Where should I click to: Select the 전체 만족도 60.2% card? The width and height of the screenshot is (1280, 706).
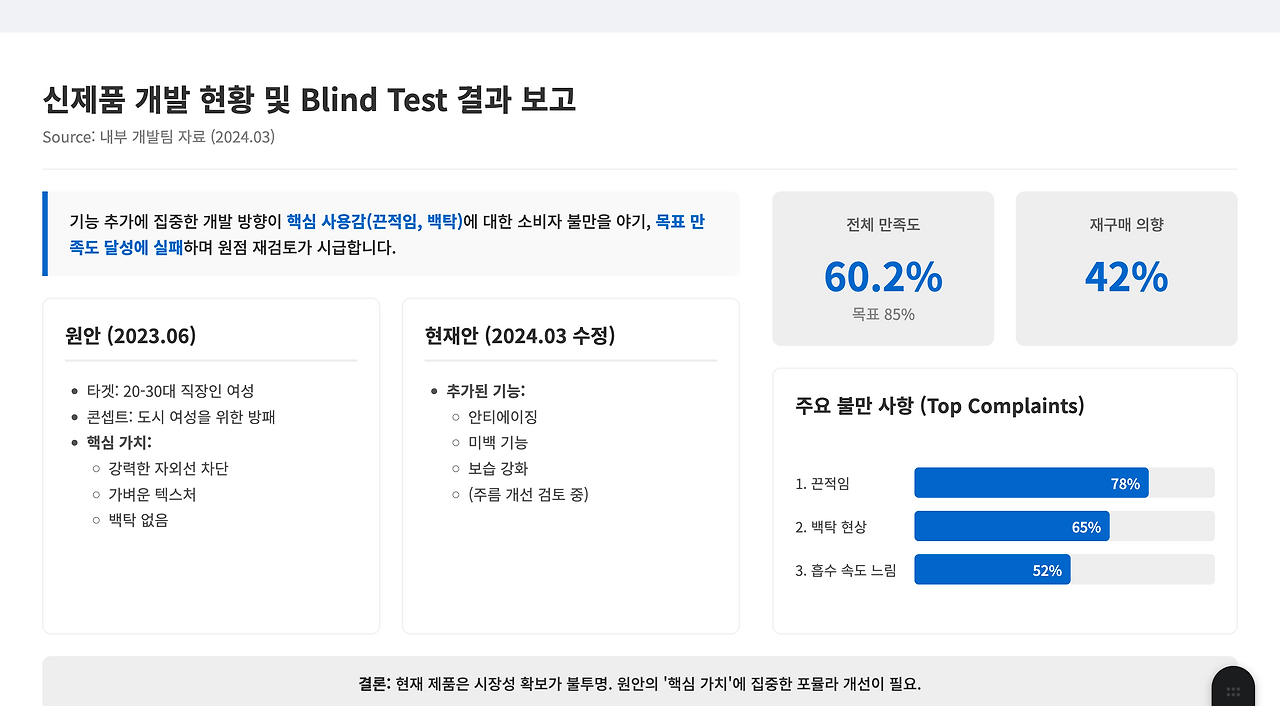pos(883,269)
